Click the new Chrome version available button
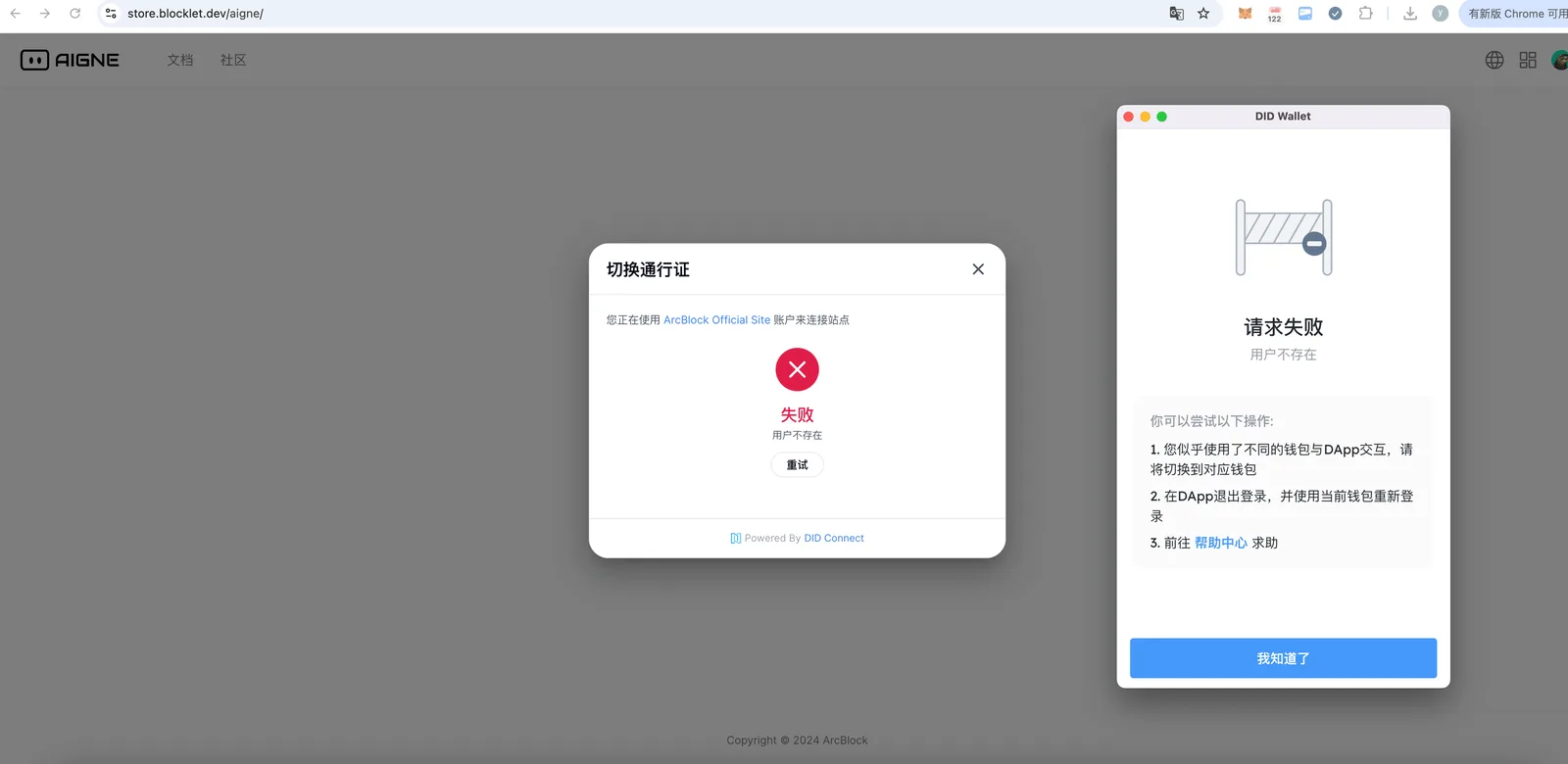Viewport: 1568px width, 764px height. [1514, 14]
